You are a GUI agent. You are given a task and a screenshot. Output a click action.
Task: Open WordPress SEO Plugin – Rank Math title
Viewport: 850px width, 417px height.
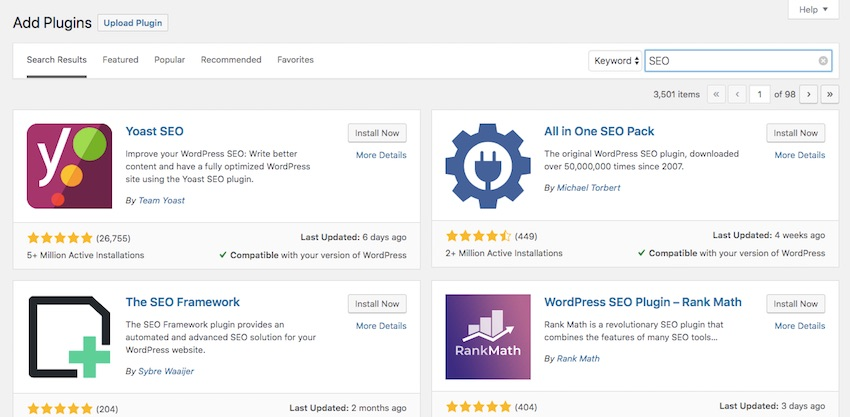coord(643,302)
